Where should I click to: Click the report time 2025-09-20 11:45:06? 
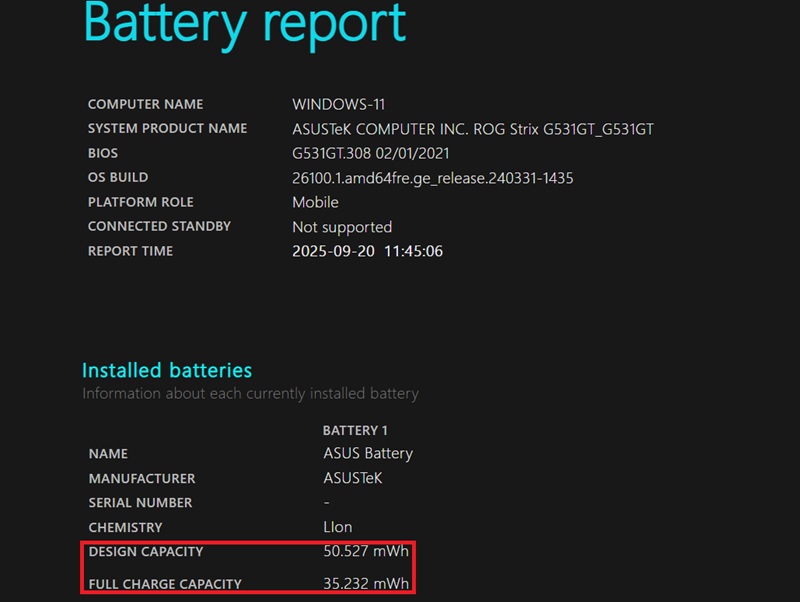(367, 251)
